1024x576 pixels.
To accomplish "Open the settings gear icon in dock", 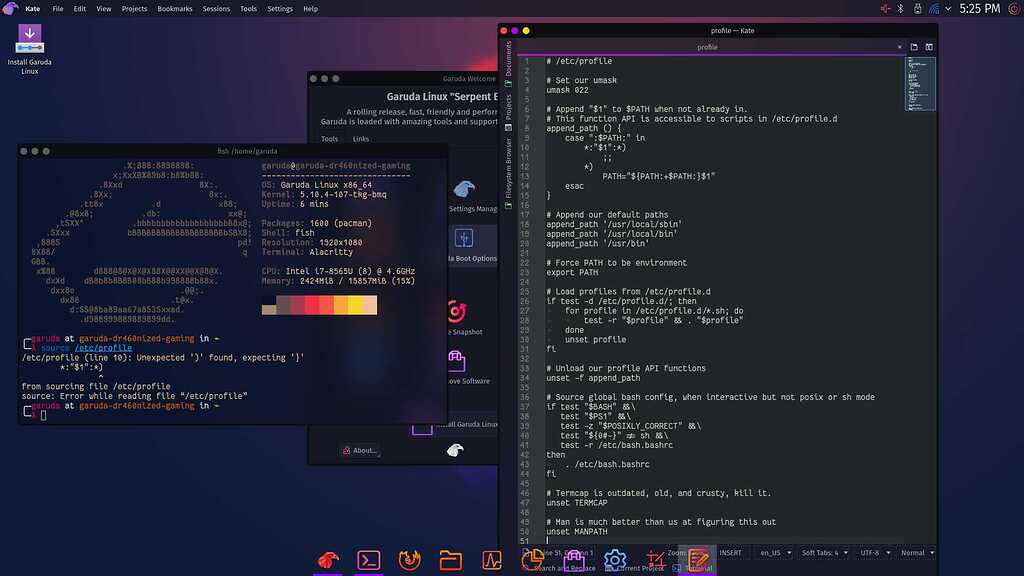I will [x=615, y=560].
